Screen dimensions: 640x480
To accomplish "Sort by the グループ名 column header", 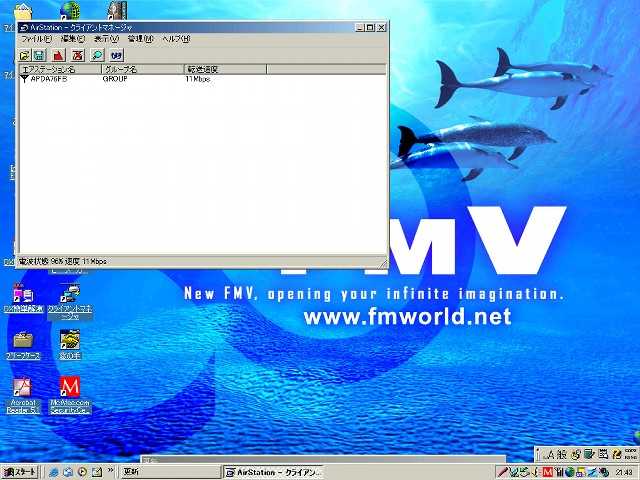I will pyautogui.click(x=142, y=69).
